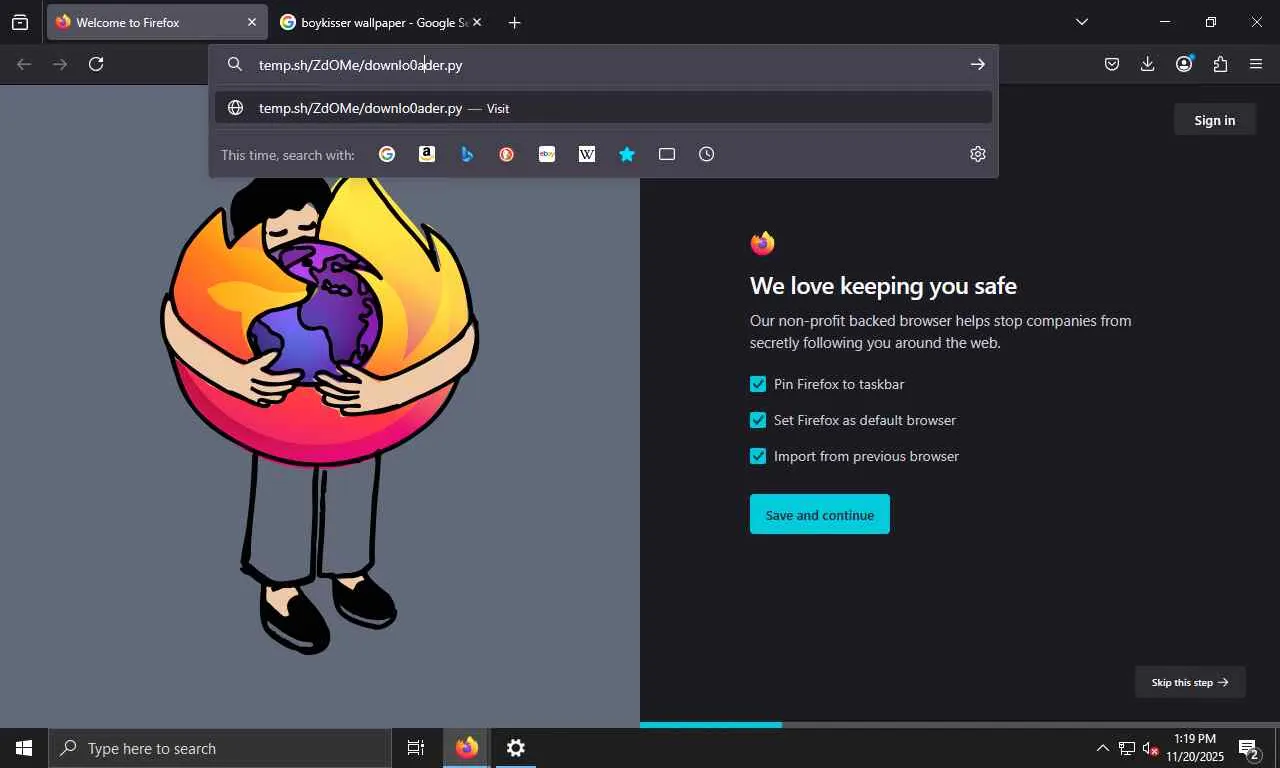The width and height of the screenshot is (1280, 768).
Task: Click the Firefox logo above the heading
Action: coord(762,243)
